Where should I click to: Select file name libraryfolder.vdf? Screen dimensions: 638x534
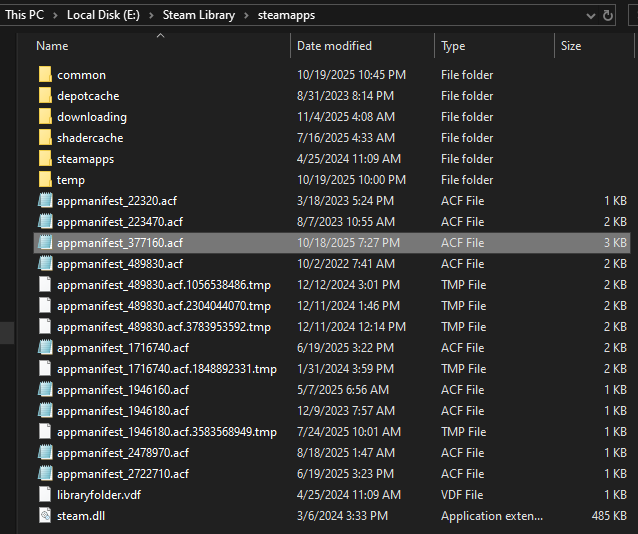coord(99,495)
